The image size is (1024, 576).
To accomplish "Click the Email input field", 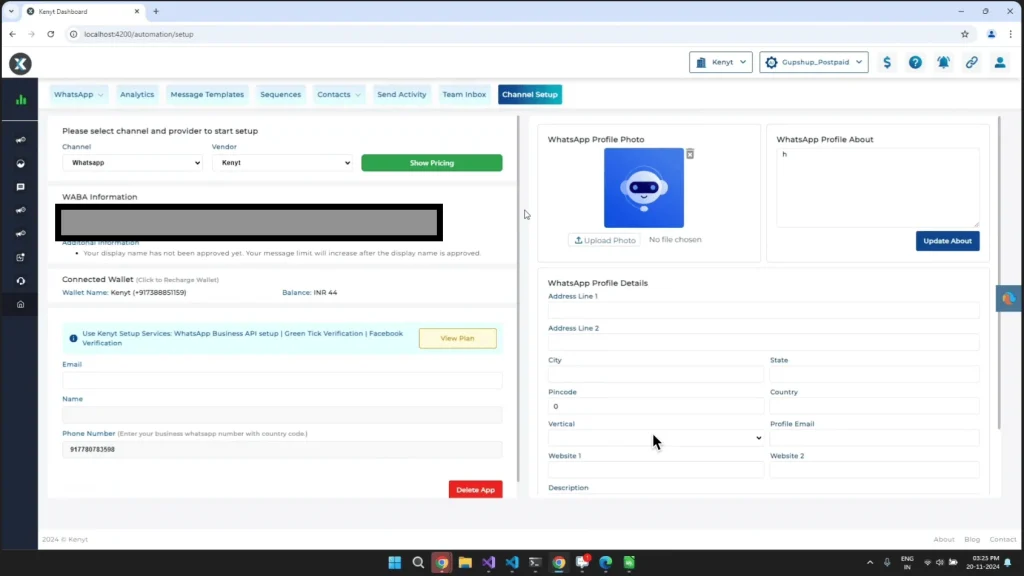I will (282, 380).
